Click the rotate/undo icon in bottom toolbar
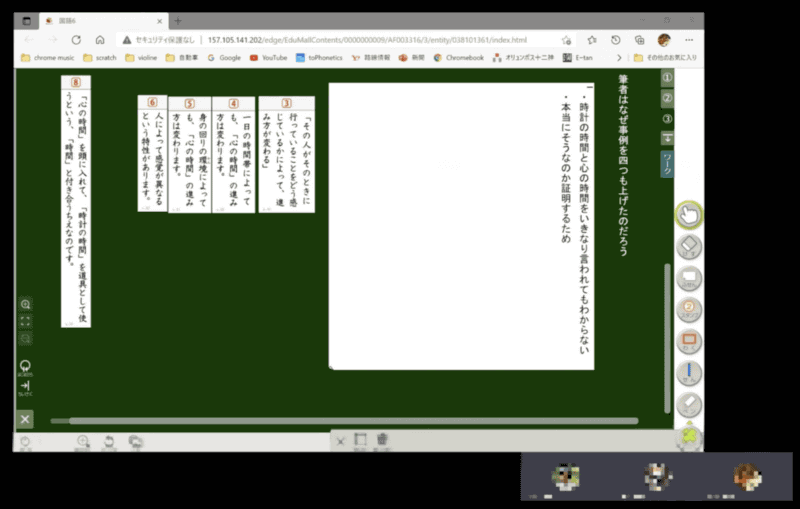The image size is (800, 509). pos(109,442)
